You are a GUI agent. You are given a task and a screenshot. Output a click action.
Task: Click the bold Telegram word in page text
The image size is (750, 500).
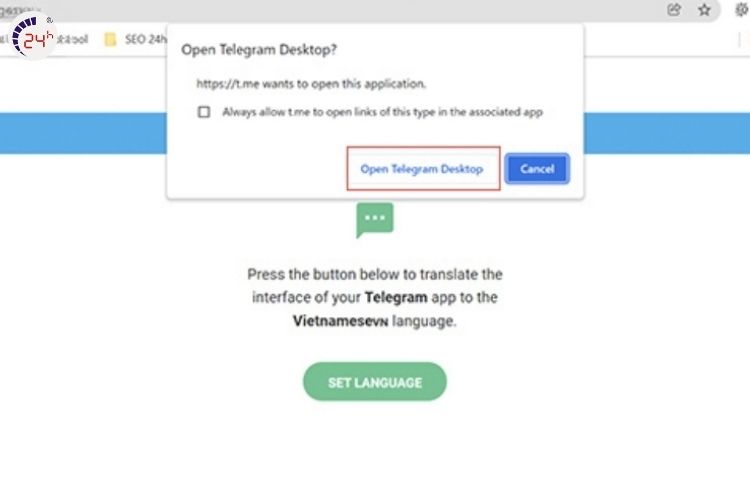coord(396,297)
